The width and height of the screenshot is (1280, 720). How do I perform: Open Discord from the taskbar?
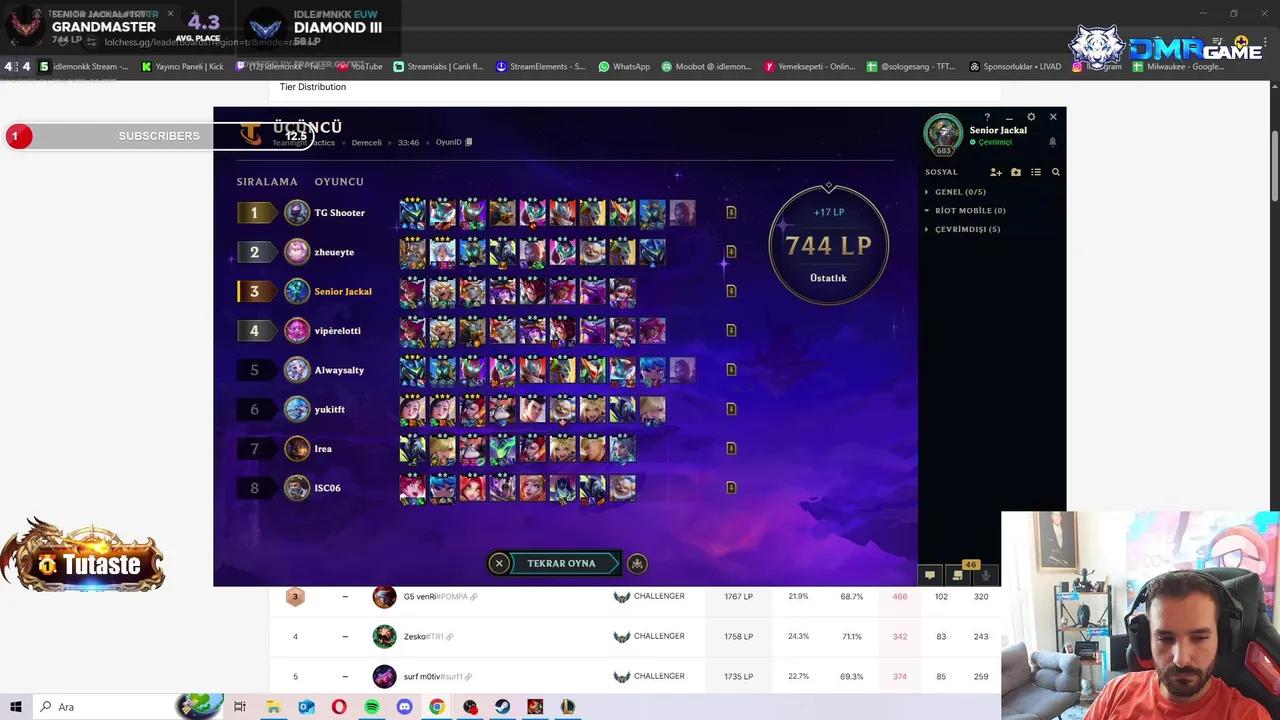404,707
